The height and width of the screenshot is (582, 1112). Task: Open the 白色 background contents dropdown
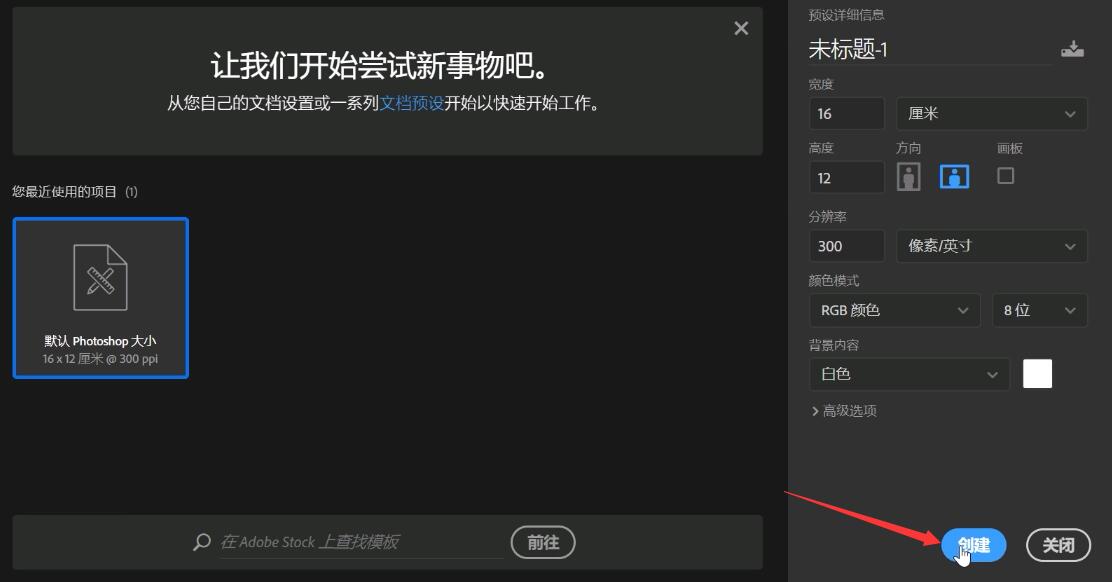point(909,374)
